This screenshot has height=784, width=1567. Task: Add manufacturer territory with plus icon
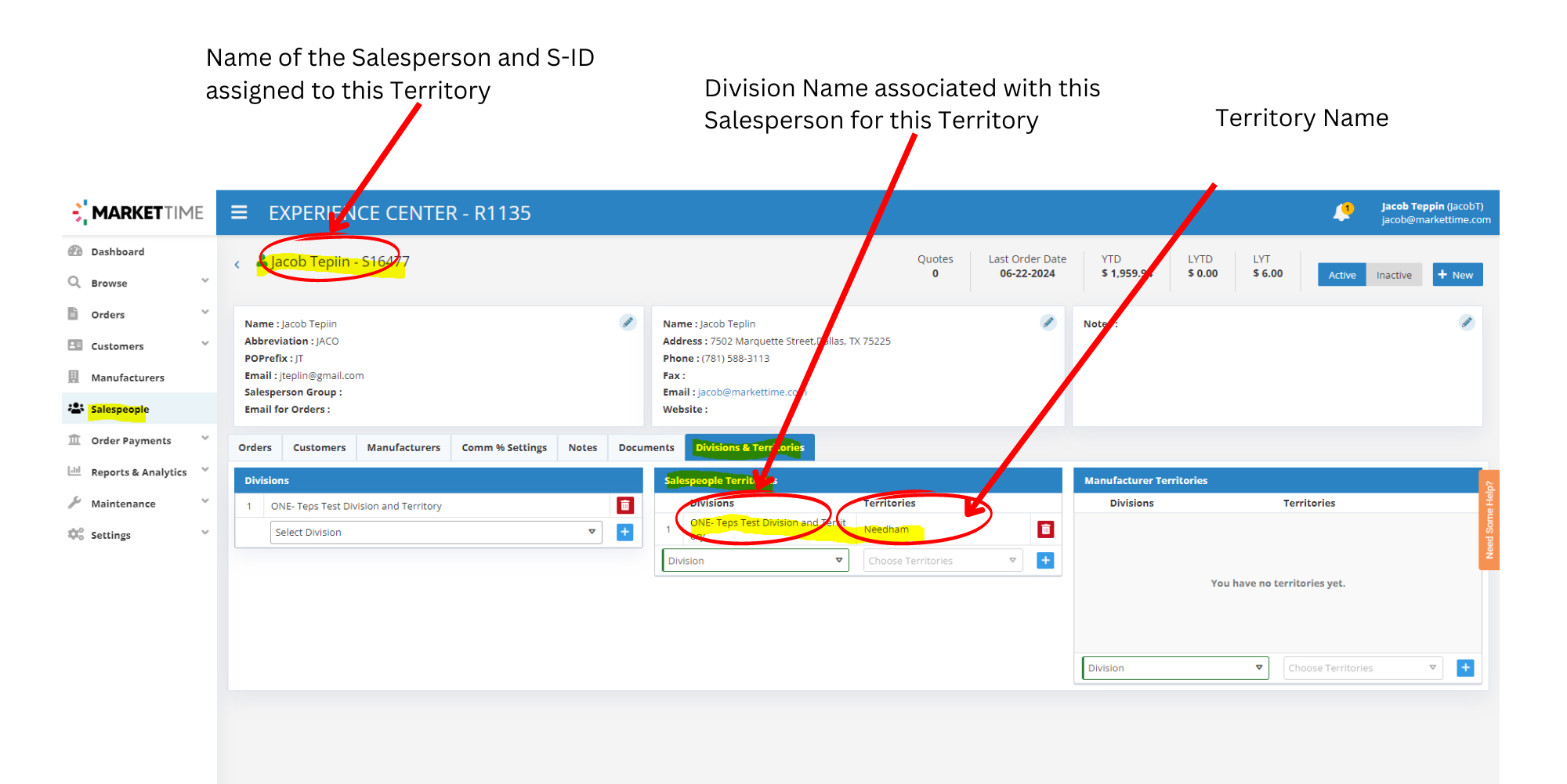click(1465, 668)
